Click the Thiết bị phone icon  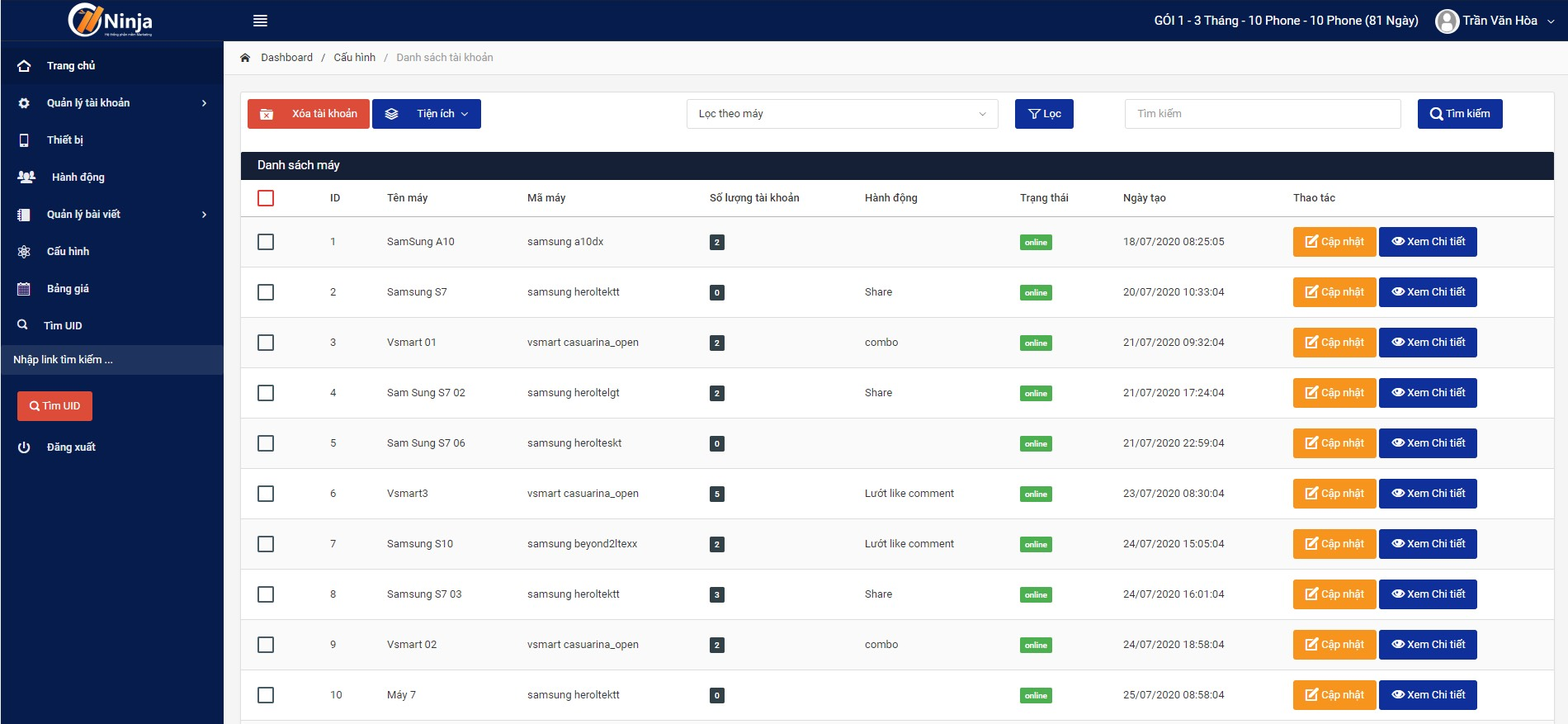tap(24, 140)
